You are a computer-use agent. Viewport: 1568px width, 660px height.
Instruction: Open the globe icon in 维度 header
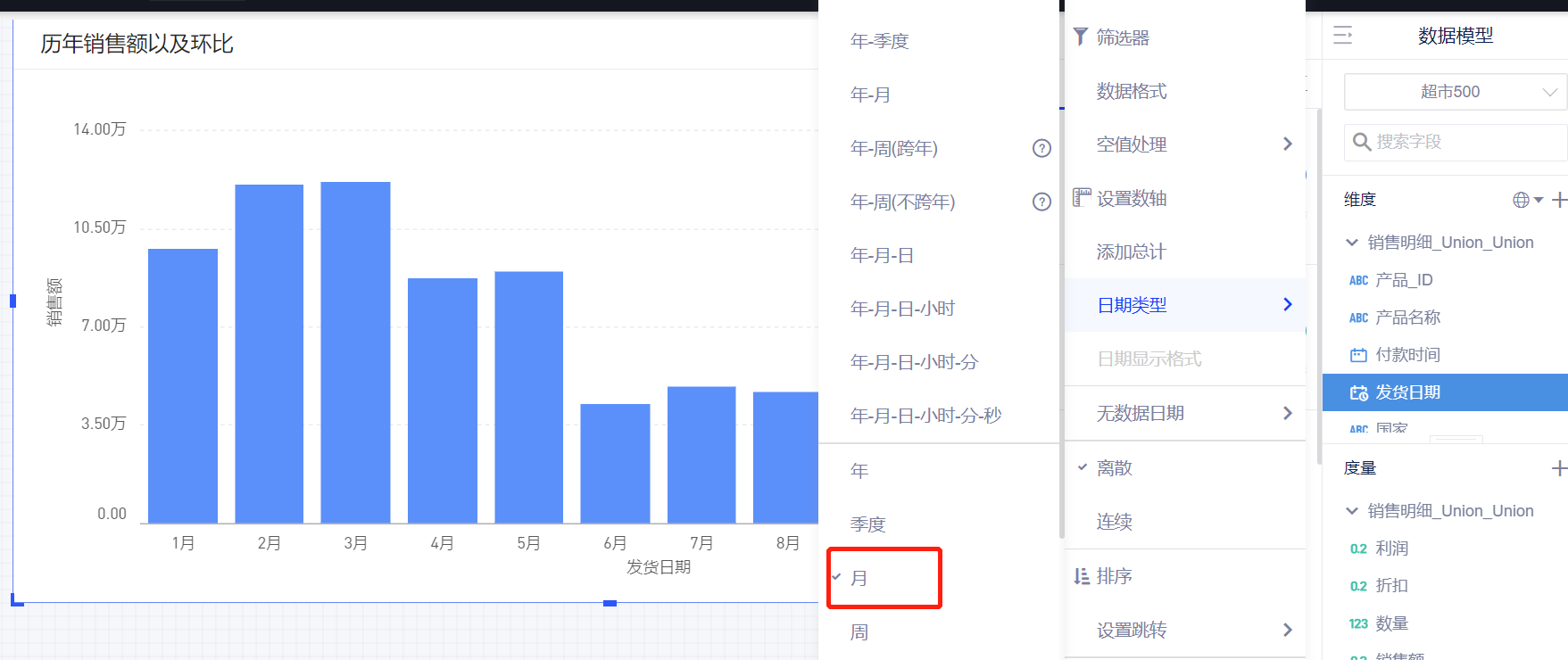pyautogui.click(x=1521, y=200)
